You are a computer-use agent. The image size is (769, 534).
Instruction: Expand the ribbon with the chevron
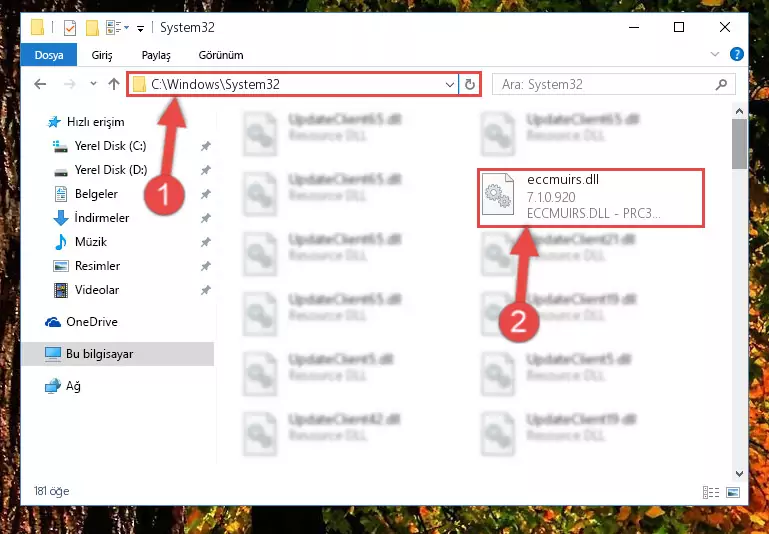[x=715, y=54]
